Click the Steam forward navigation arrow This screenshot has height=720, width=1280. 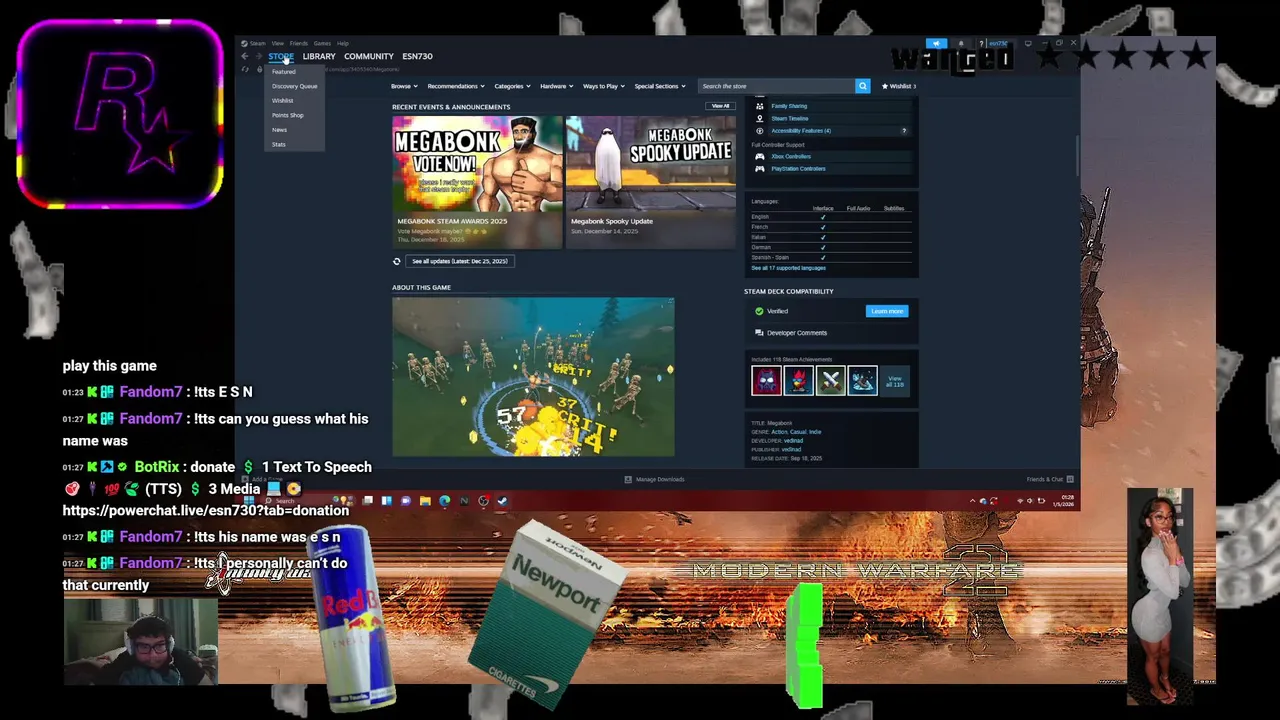[259, 56]
